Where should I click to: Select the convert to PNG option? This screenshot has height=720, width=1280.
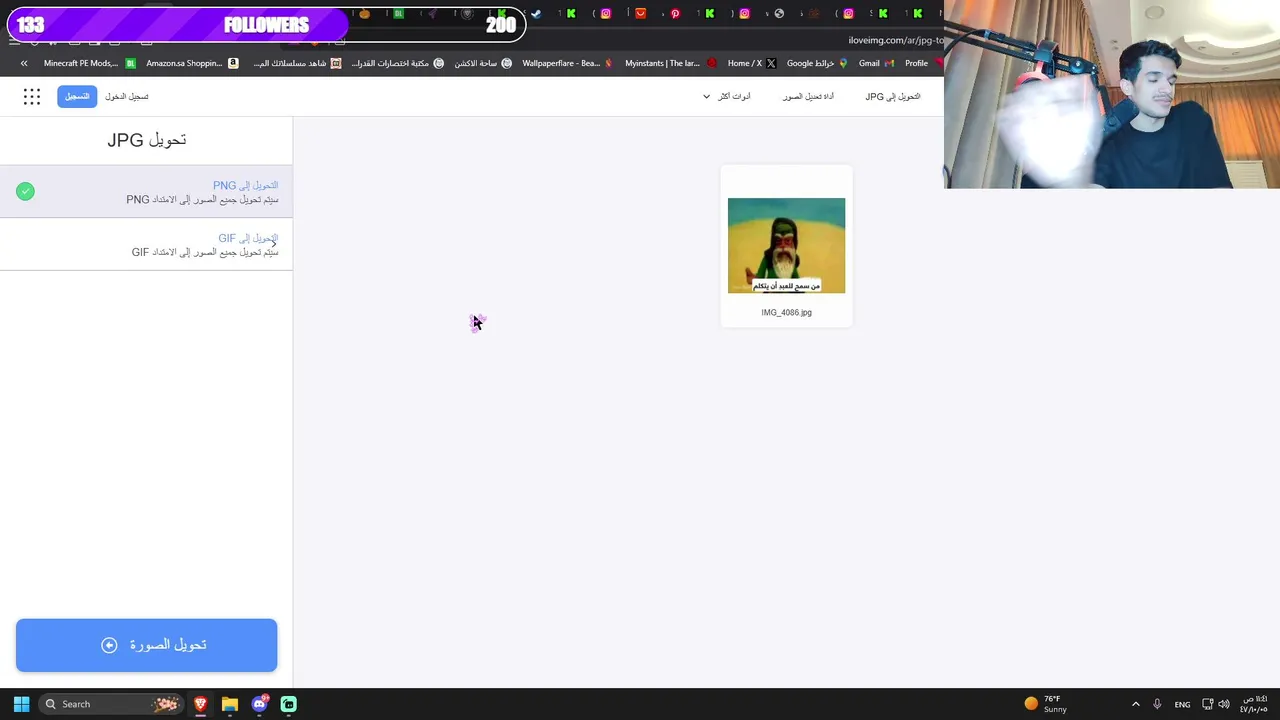point(146,192)
